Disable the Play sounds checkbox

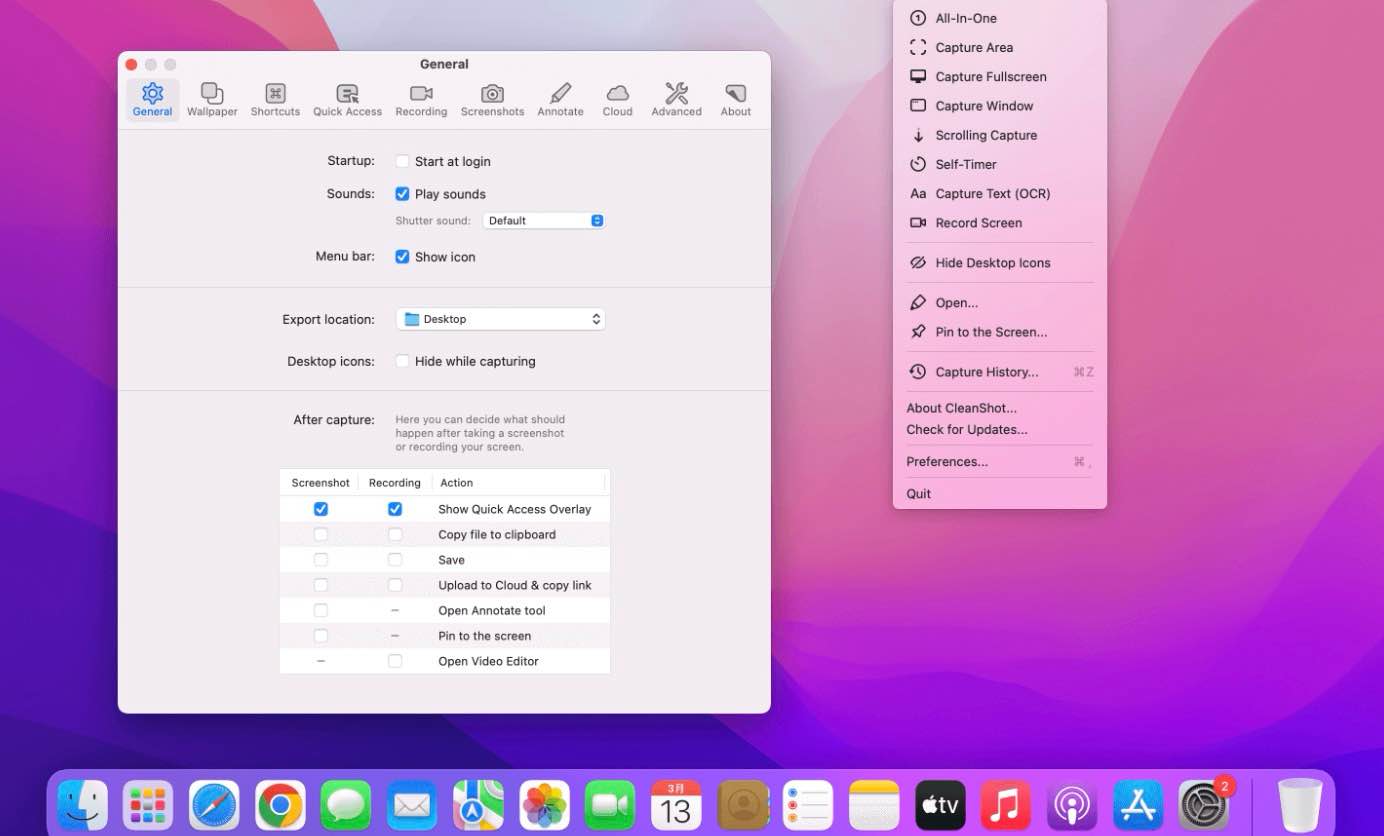tap(402, 194)
